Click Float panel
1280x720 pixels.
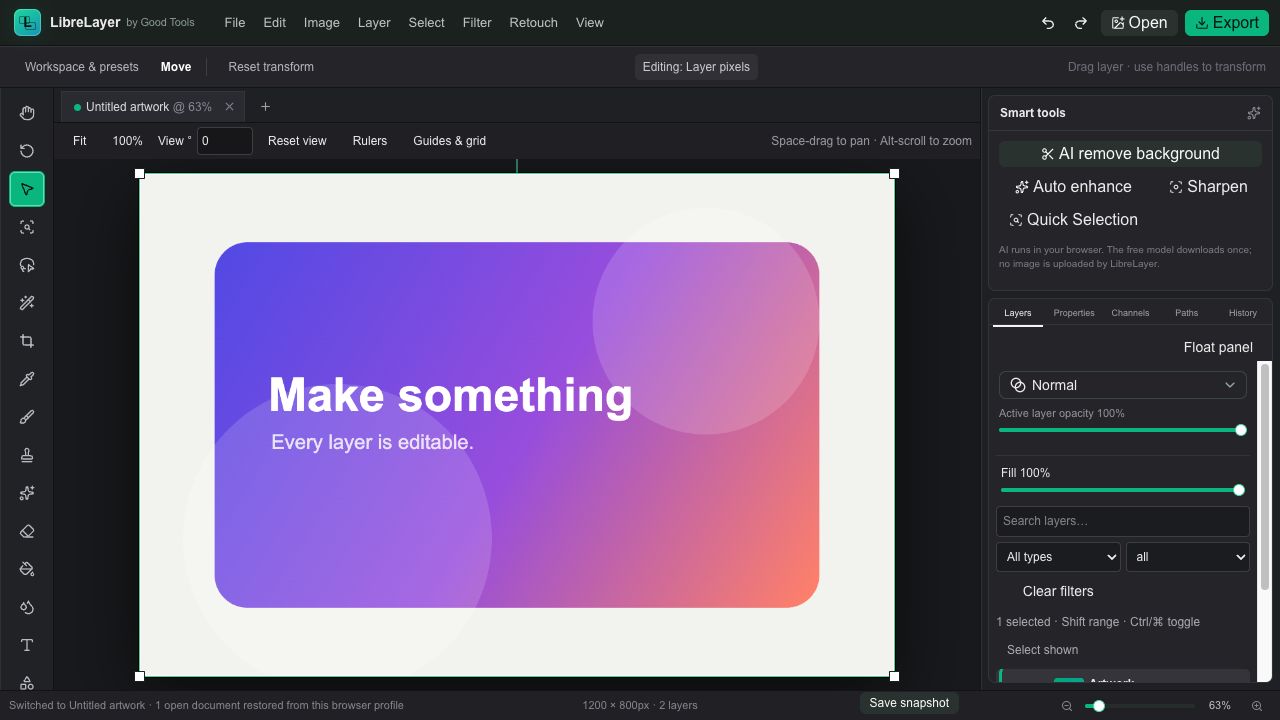coord(1218,347)
